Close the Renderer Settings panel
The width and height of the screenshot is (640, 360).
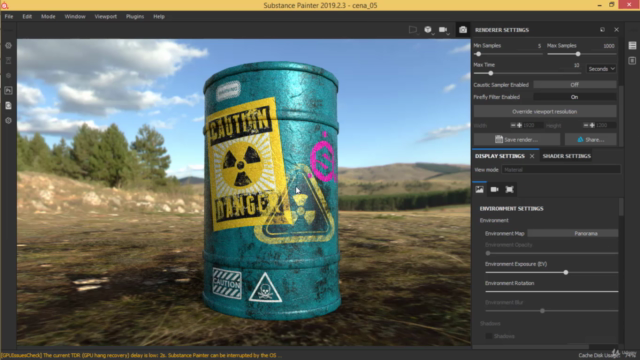(x=616, y=30)
